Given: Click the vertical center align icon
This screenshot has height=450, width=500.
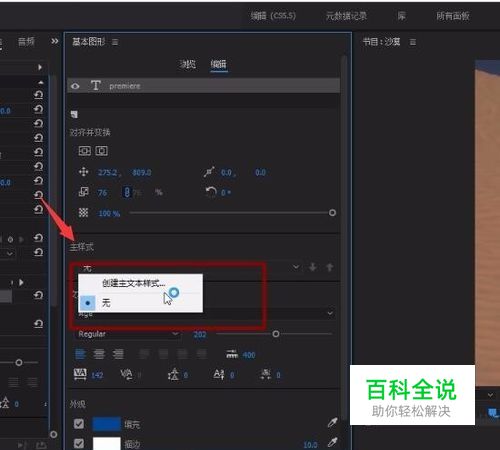Looking at the screenshot, I should click(84, 151).
